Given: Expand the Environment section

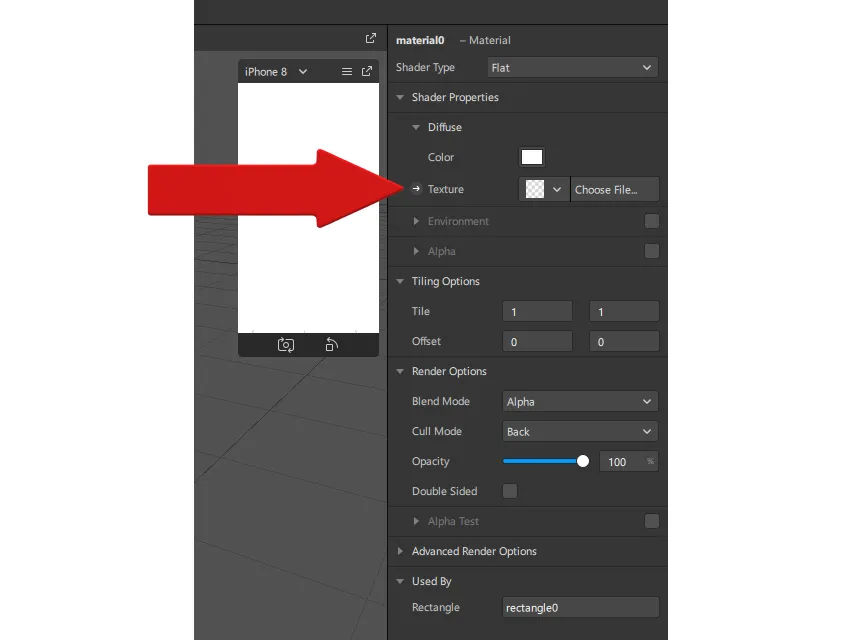Looking at the screenshot, I should (x=416, y=221).
